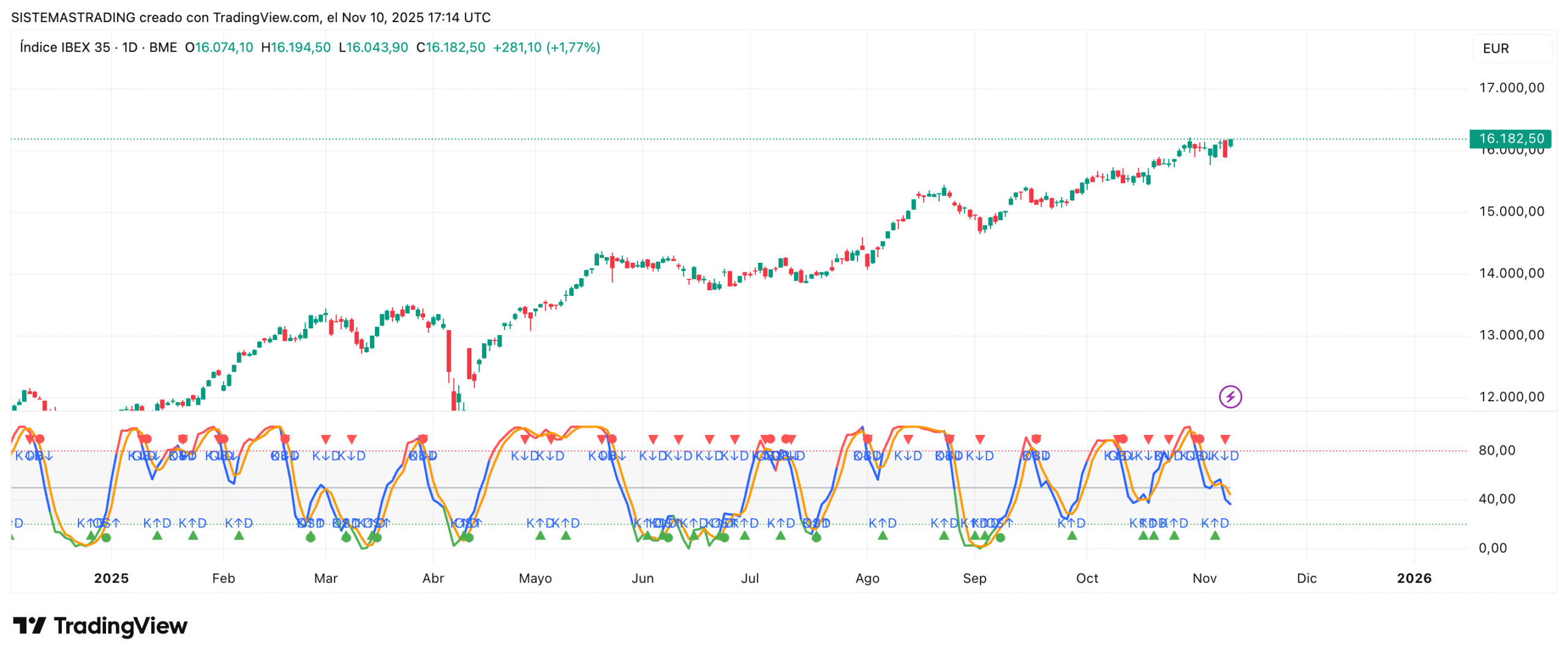Viewport: 1568px width, 659px height.
Task: Click the green triangle marker above Feb
Action: (x=239, y=535)
